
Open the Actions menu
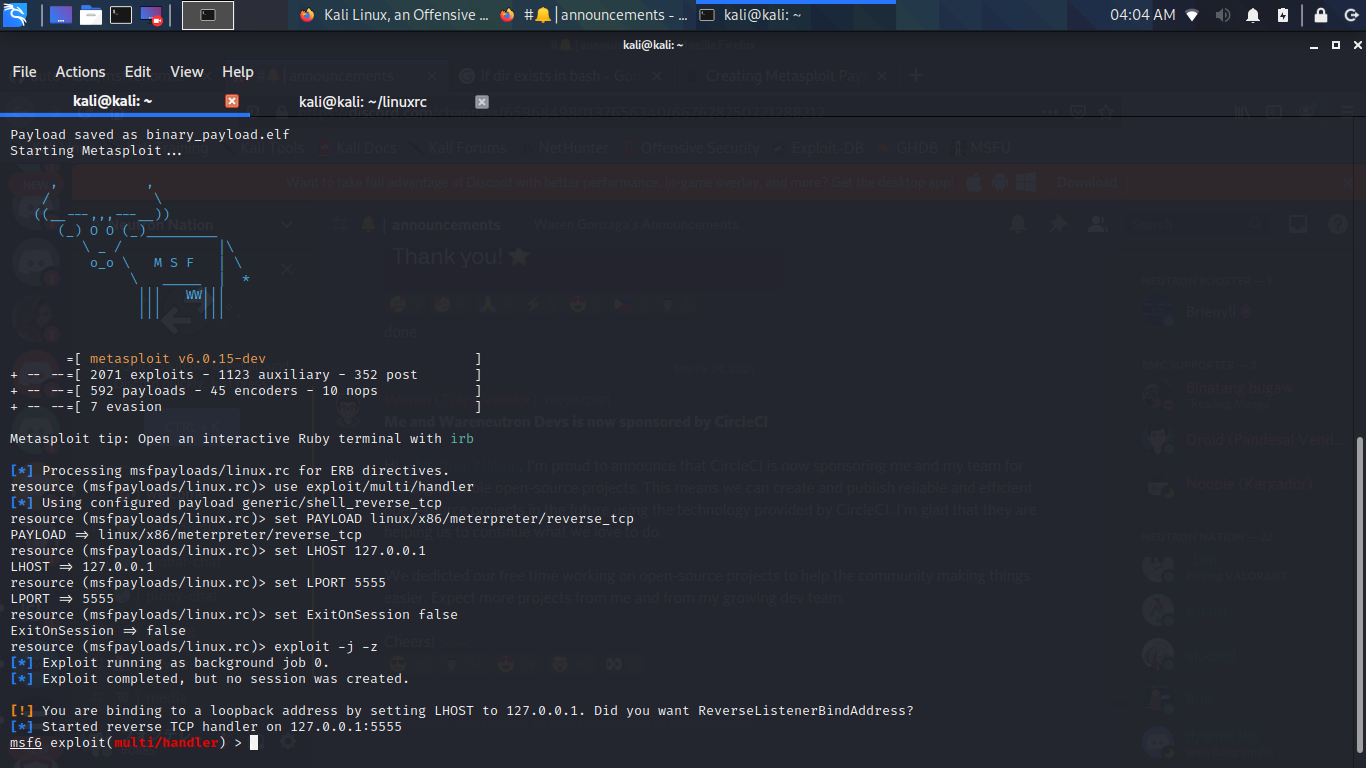[80, 72]
